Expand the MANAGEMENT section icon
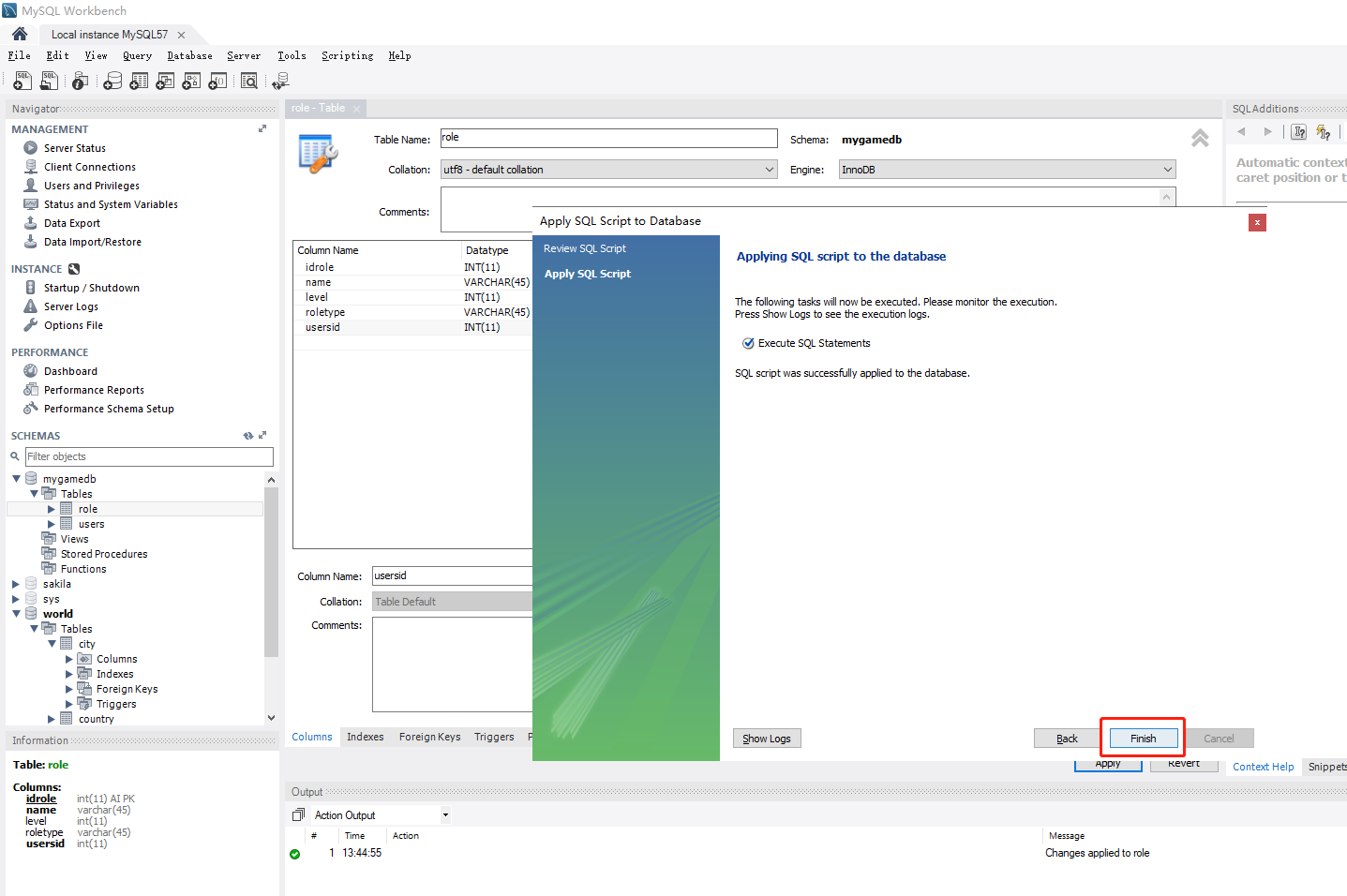 (262, 128)
